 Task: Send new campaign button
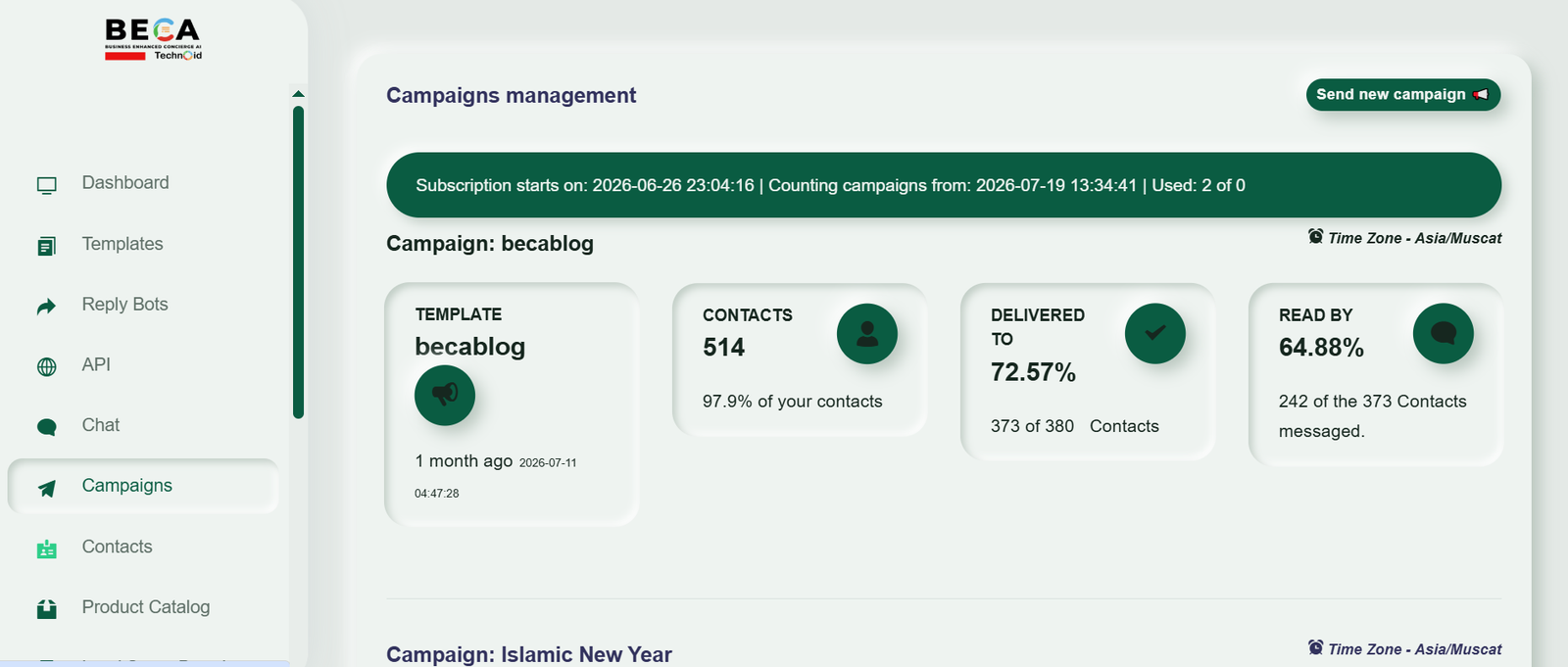(x=1403, y=95)
